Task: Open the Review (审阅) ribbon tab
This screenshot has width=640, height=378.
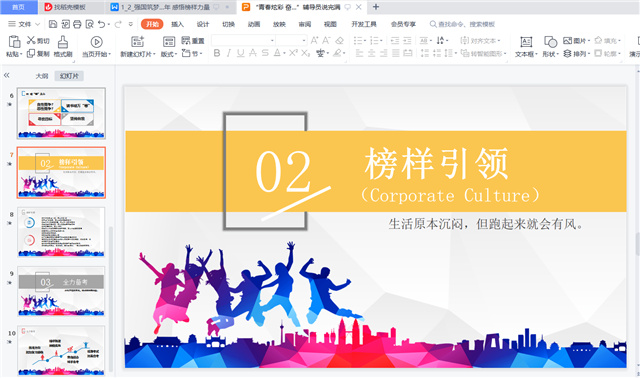Action: click(x=304, y=24)
